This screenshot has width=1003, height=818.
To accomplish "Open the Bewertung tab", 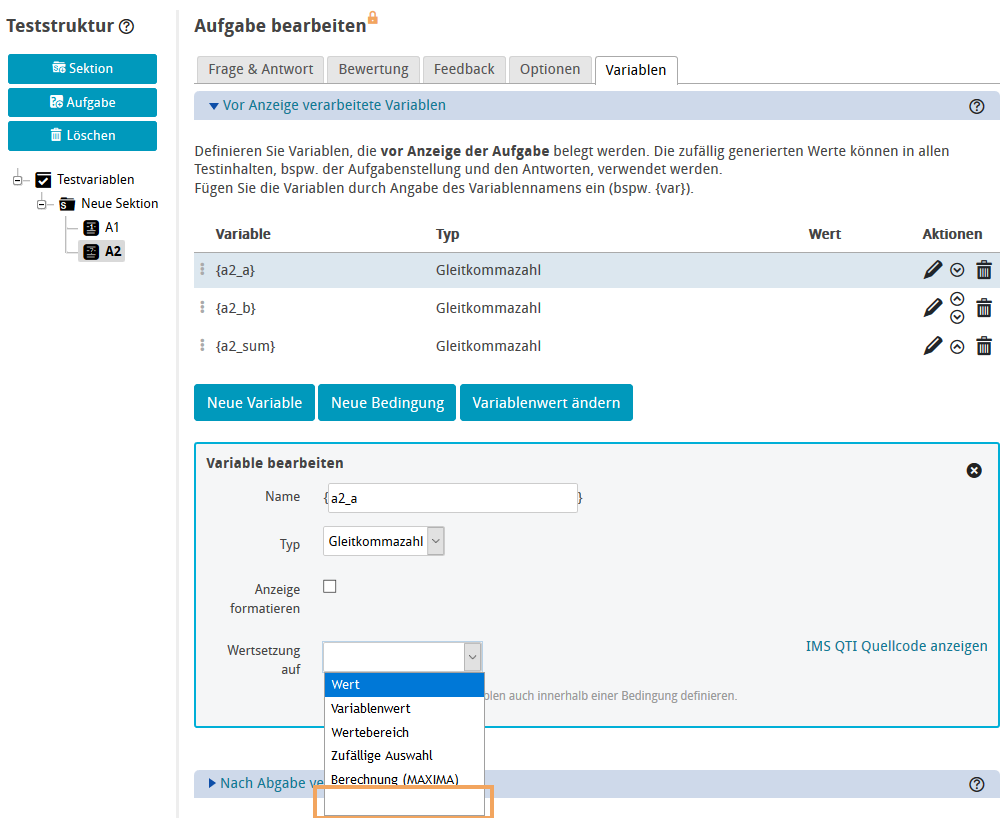I will coord(373,69).
